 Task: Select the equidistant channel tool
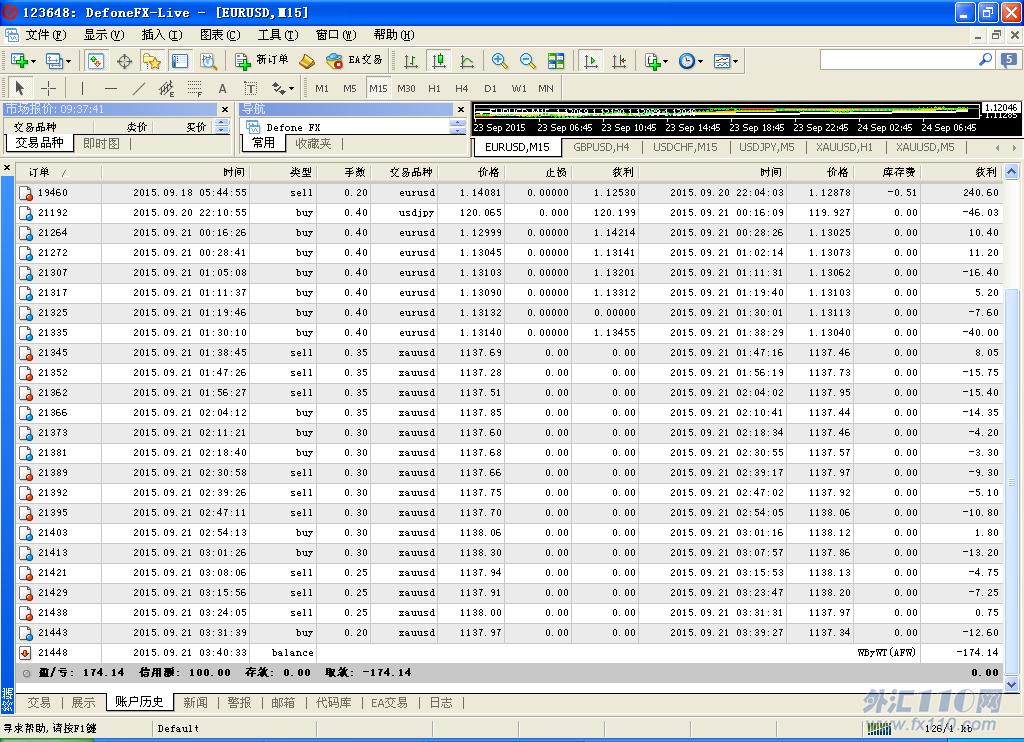[167, 88]
